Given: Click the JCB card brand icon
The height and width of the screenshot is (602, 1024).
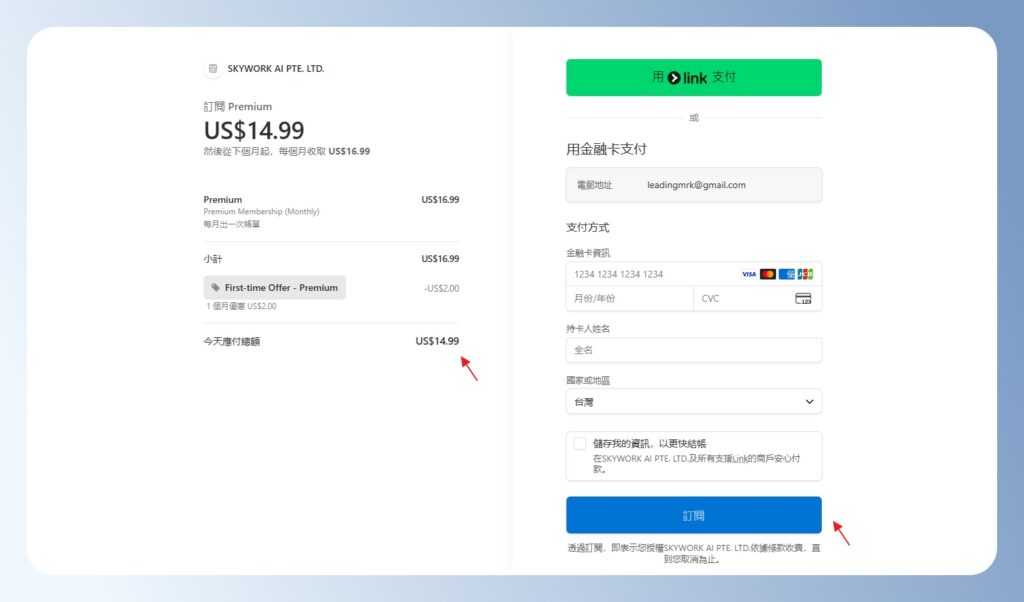Looking at the screenshot, I should [x=804, y=273].
